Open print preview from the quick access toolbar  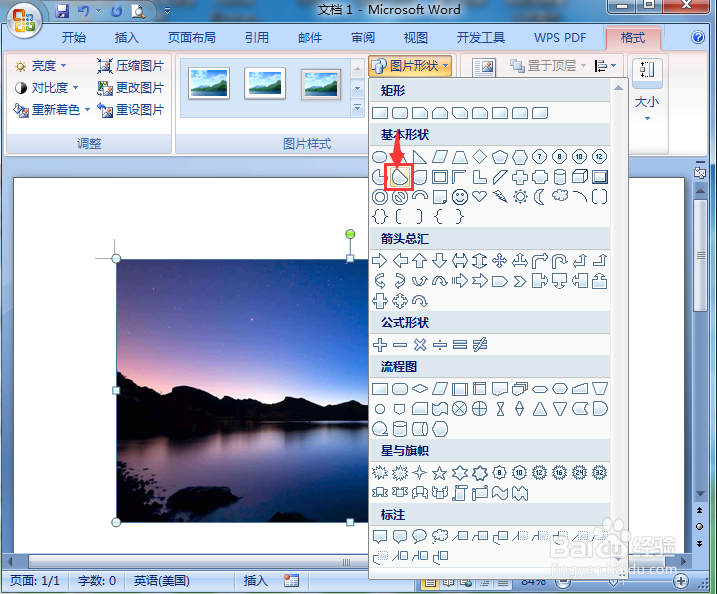click(x=138, y=11)
